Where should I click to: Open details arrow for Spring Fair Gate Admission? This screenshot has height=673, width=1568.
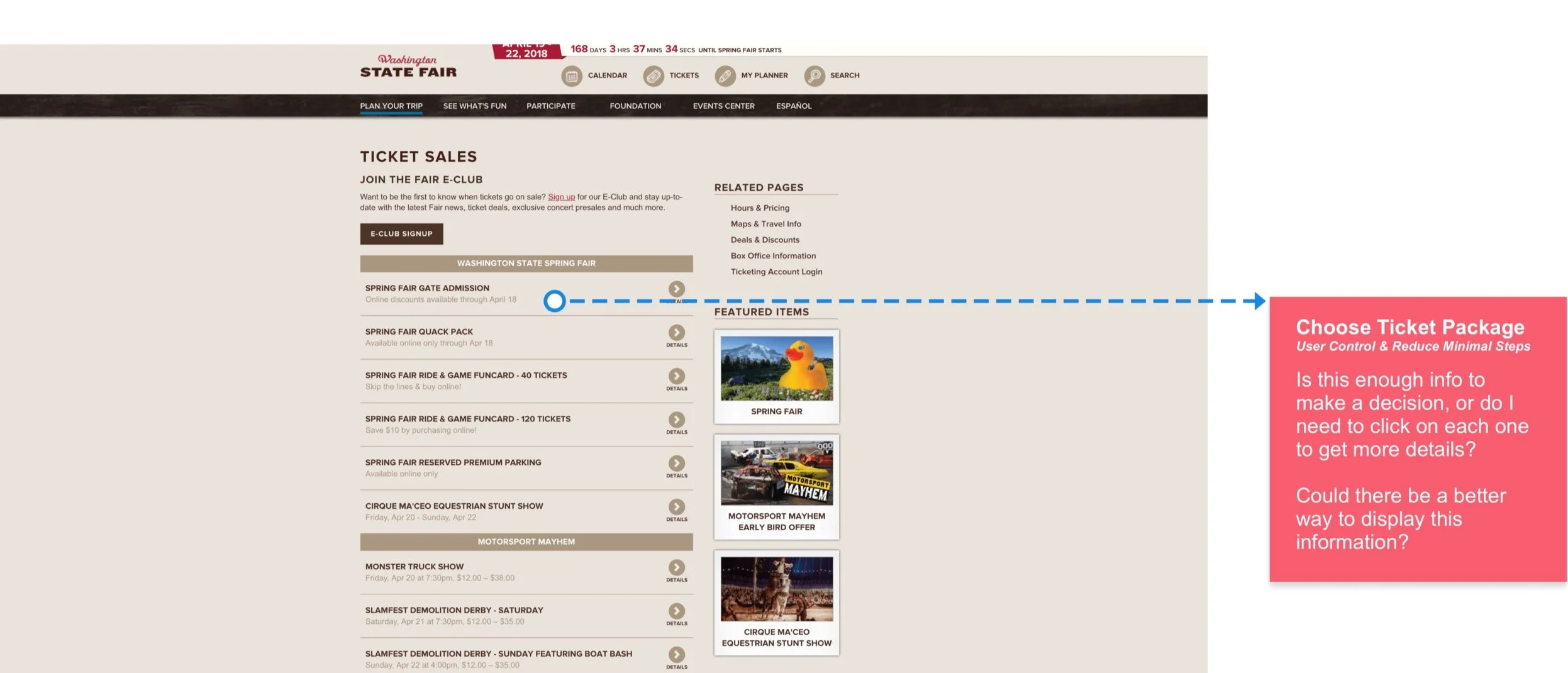pos(677,289)
